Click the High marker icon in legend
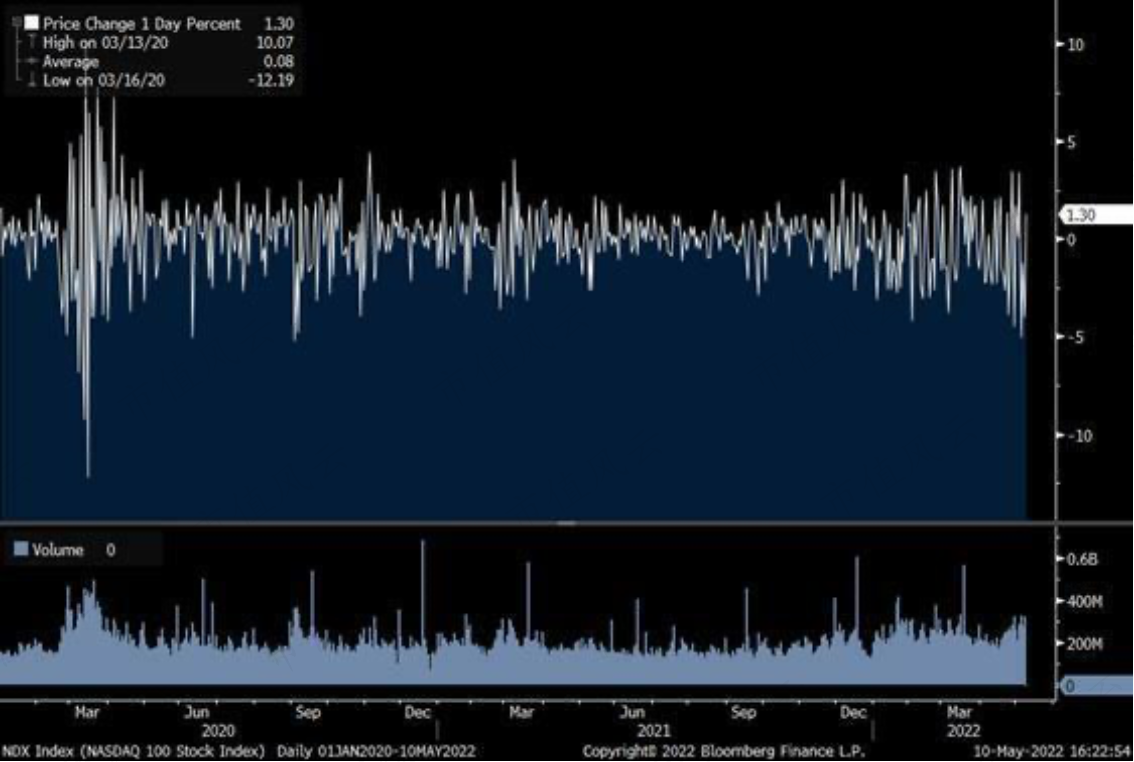Image resolution: width=1134 pixels, height=762 pixels. 31,43
